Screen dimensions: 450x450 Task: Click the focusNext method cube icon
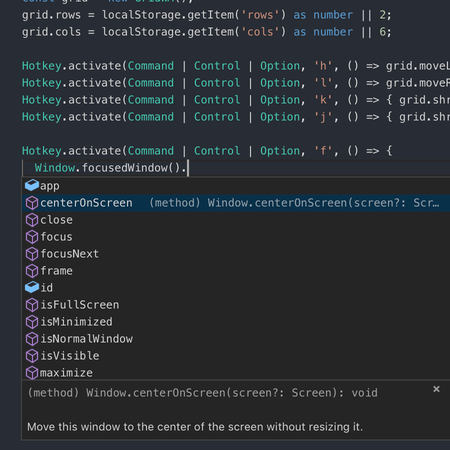coord(32,254)
